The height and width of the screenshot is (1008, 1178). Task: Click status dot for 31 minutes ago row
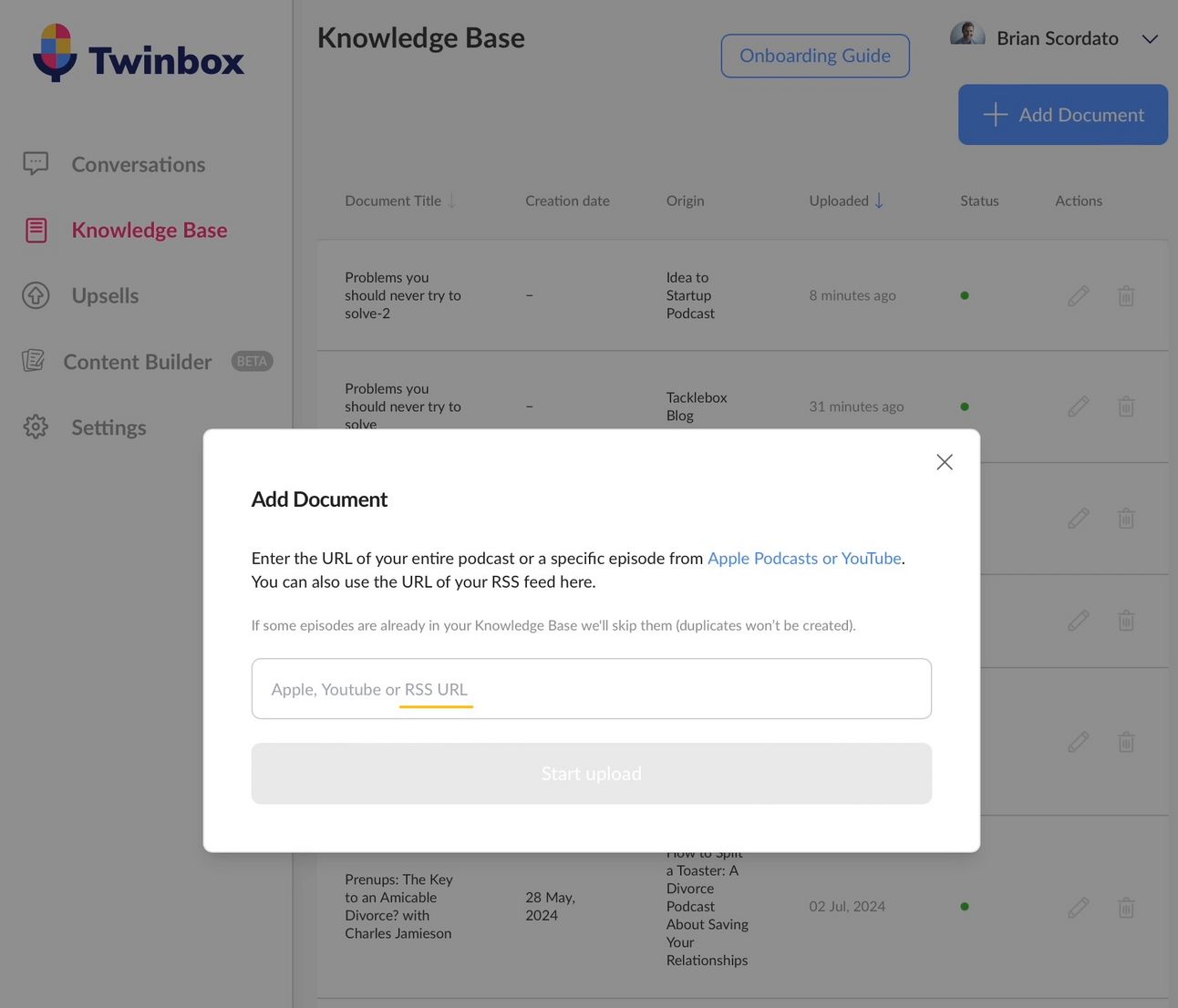pyautogui.click(x=965, y=406)
